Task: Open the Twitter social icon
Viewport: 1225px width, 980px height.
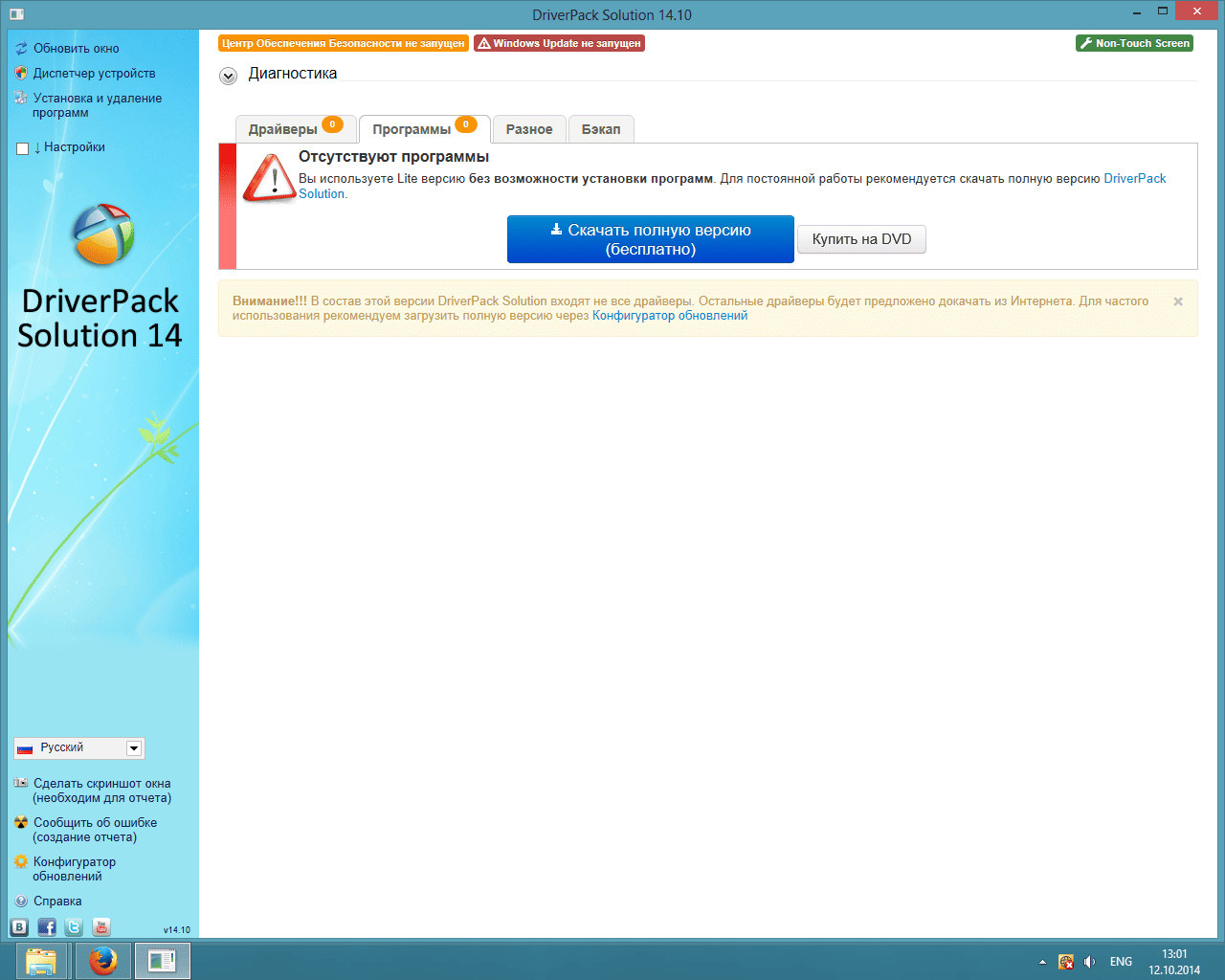Action: pos(74,926)
